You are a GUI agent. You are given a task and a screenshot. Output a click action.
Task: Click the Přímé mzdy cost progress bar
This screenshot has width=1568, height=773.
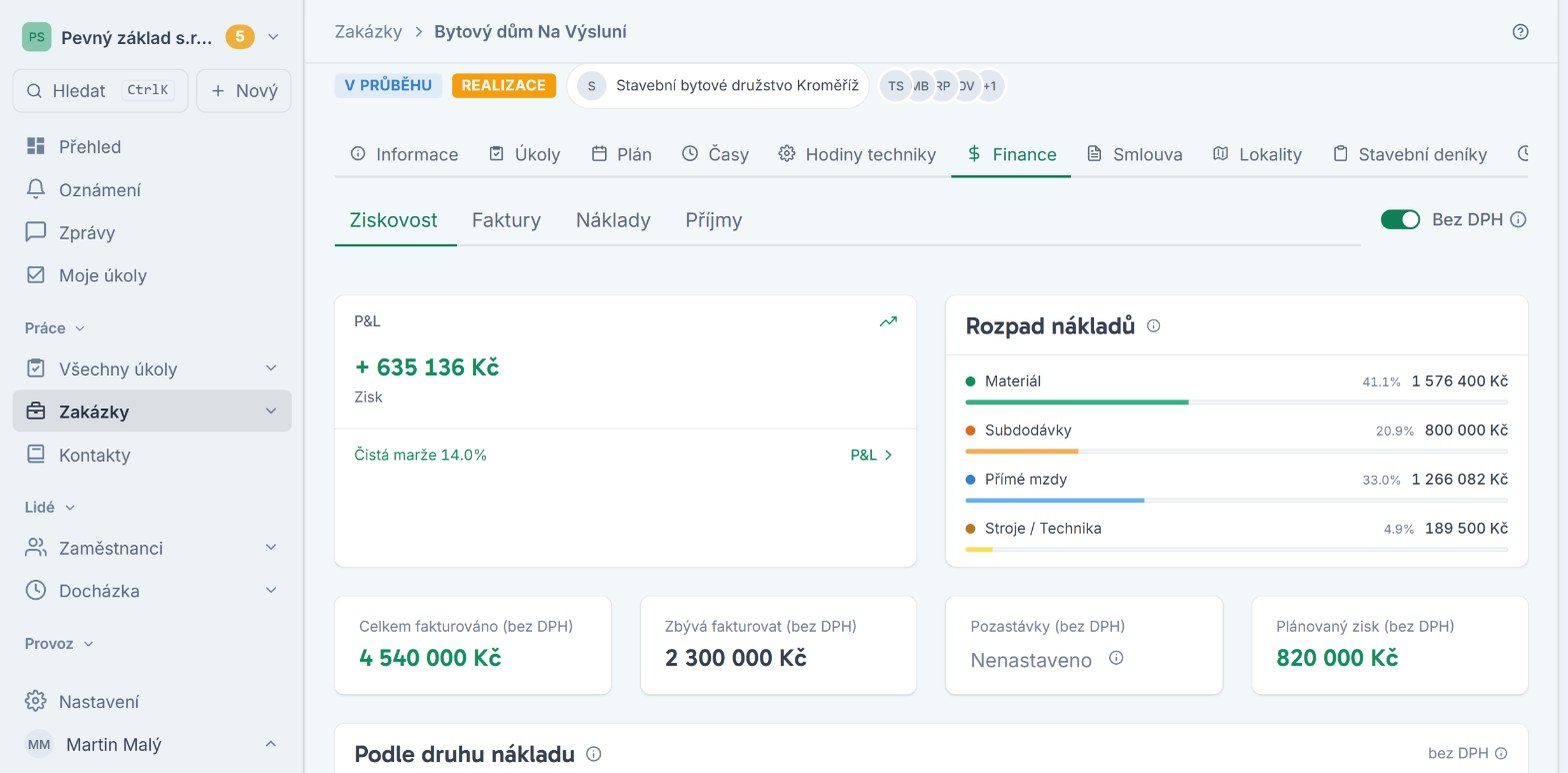click(x=1237, y=500)
